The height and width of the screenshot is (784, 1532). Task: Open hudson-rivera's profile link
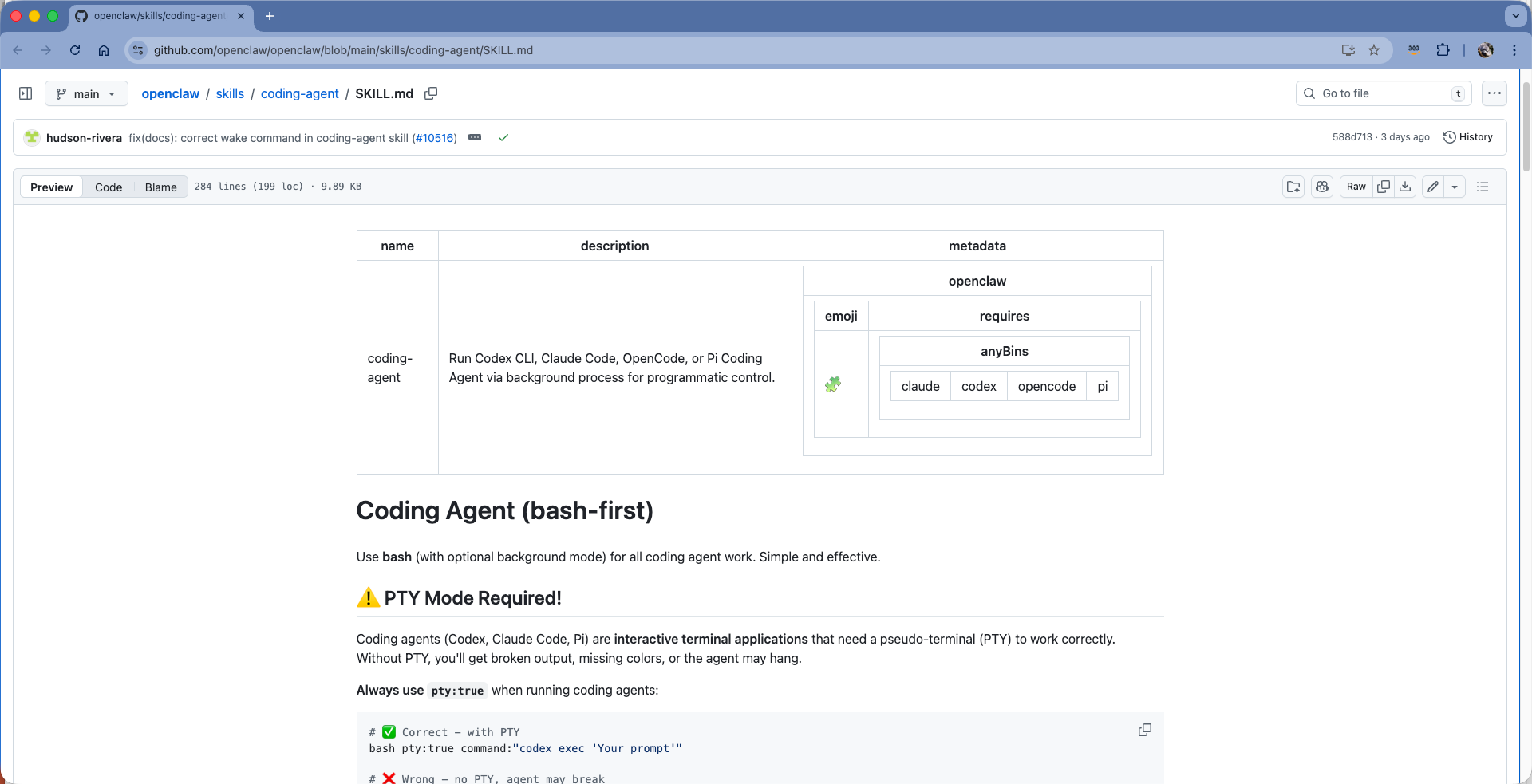[x=84, y=138]
